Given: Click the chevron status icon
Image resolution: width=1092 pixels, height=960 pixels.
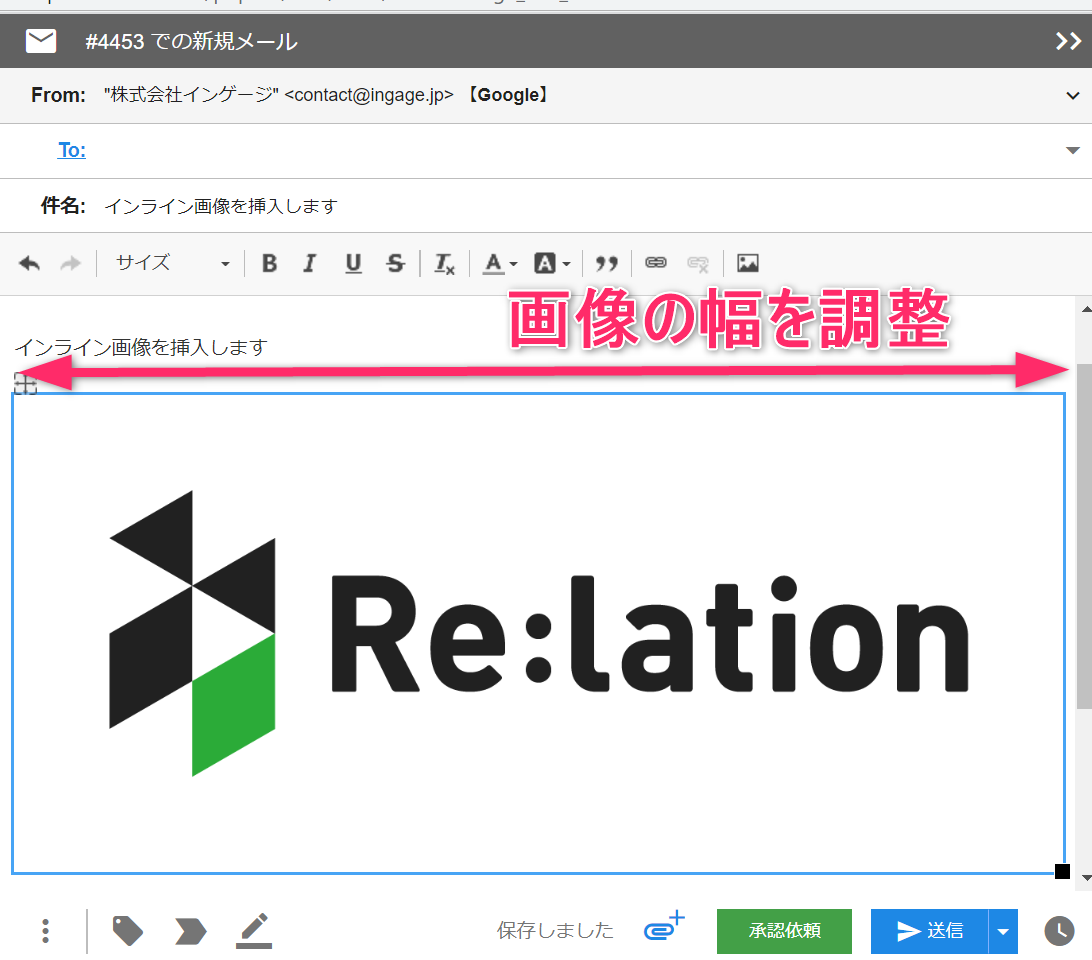Looking at the screenshot, I should point(190,931).
